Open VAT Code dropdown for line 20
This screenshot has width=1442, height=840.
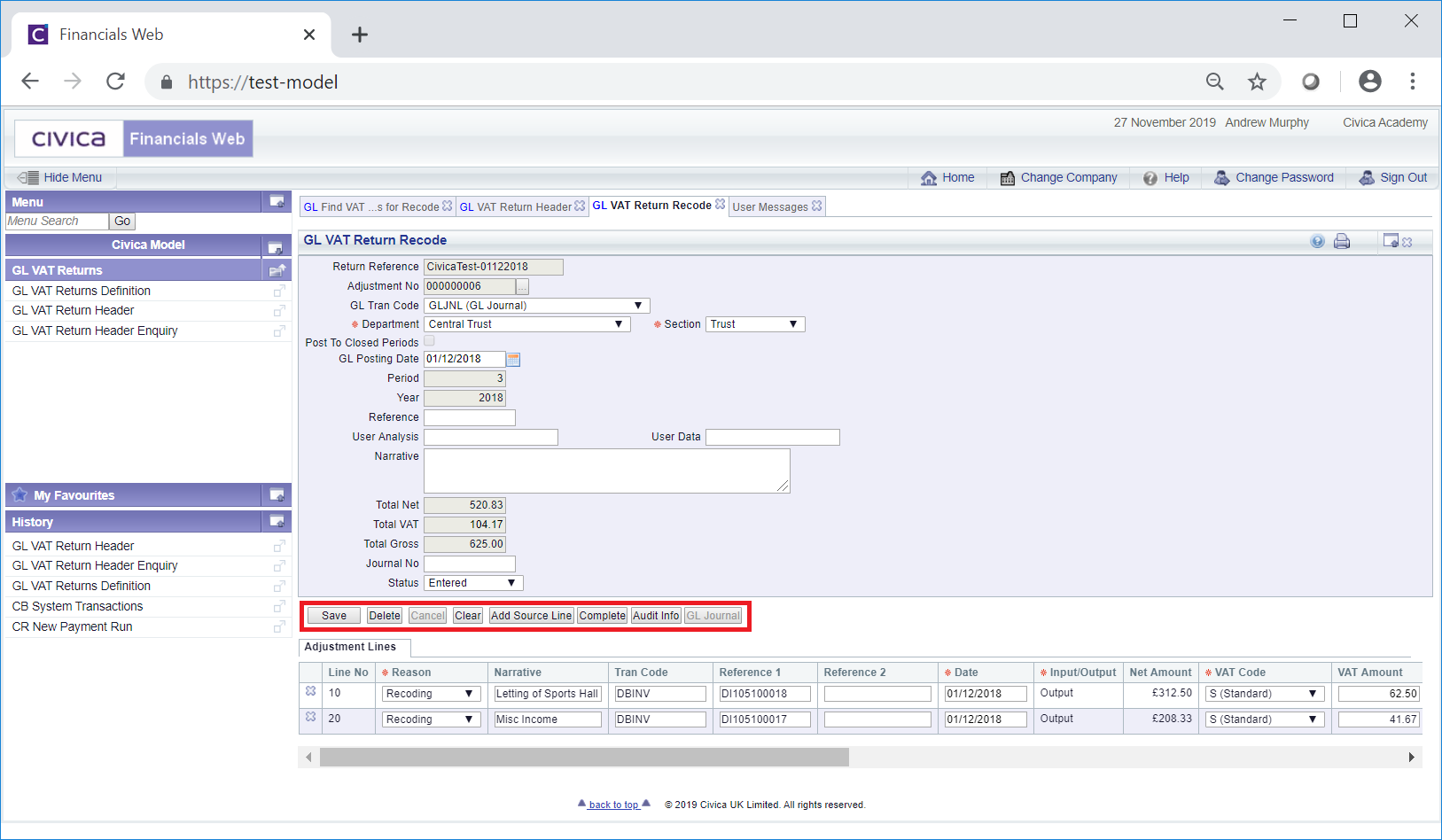point(1265,719)
